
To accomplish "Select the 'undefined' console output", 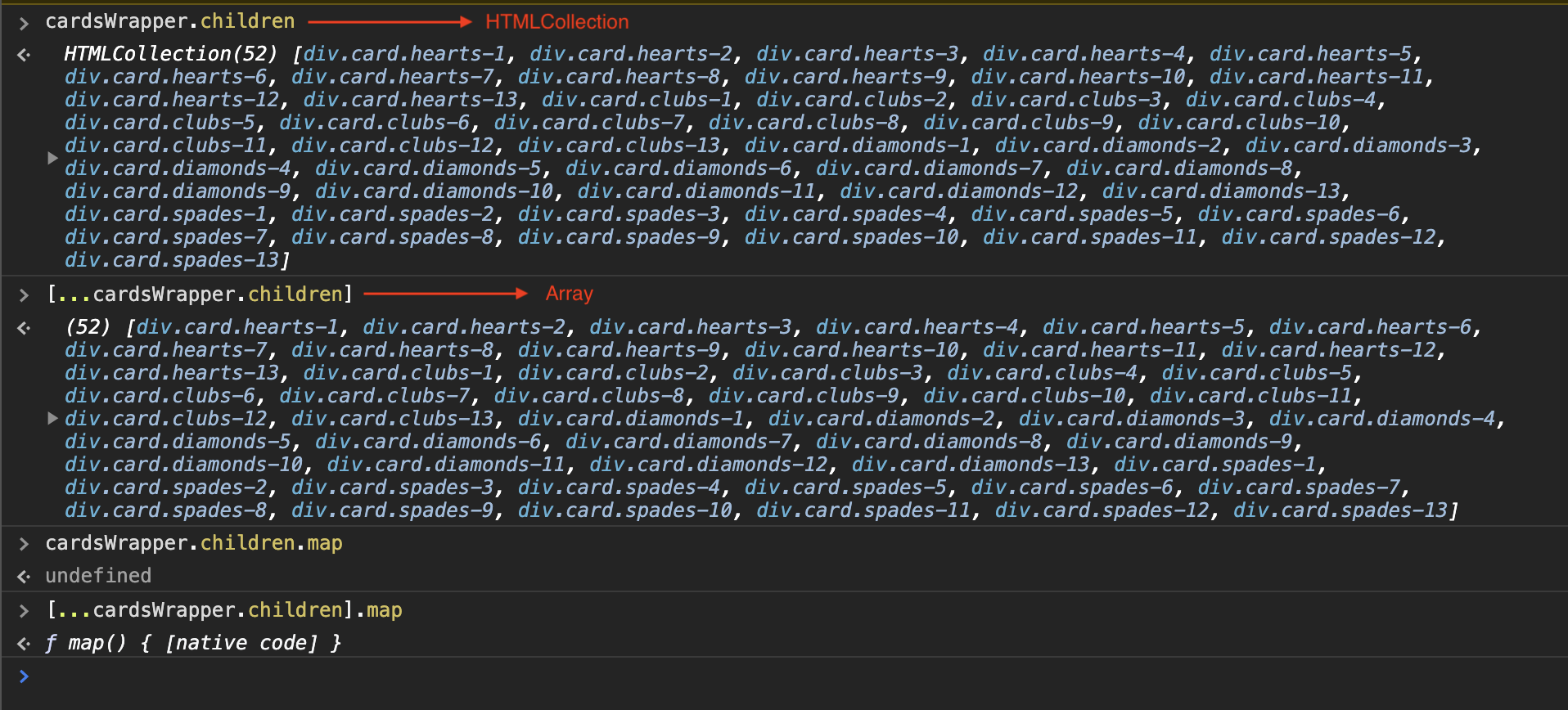I will [98, 576].
